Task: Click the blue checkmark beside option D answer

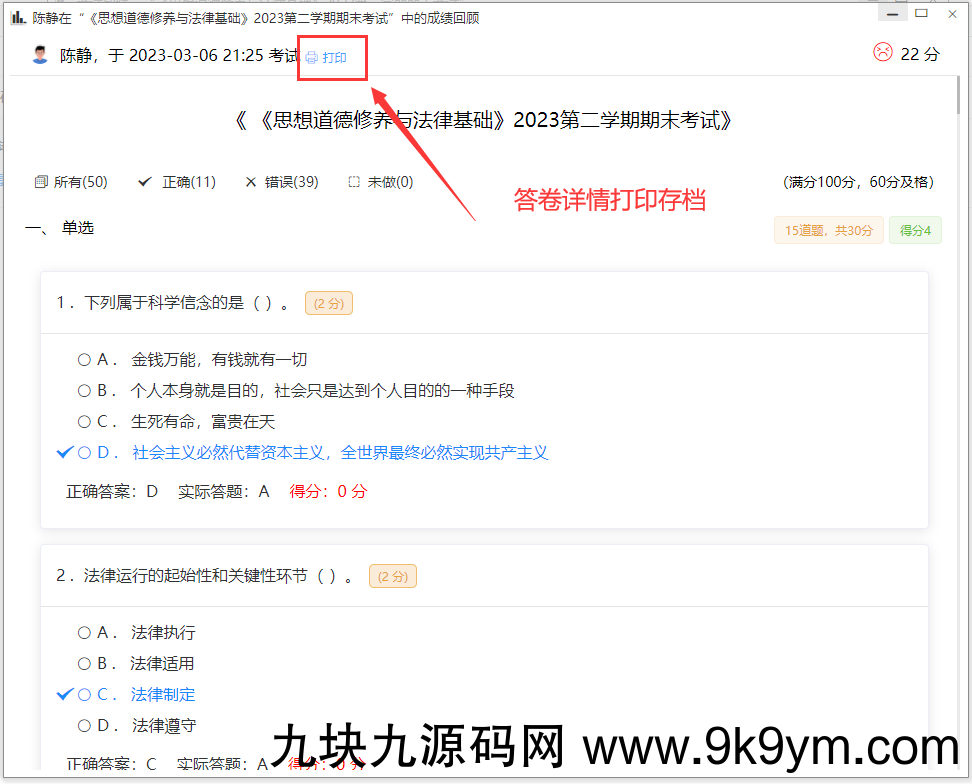Action: 65,452
